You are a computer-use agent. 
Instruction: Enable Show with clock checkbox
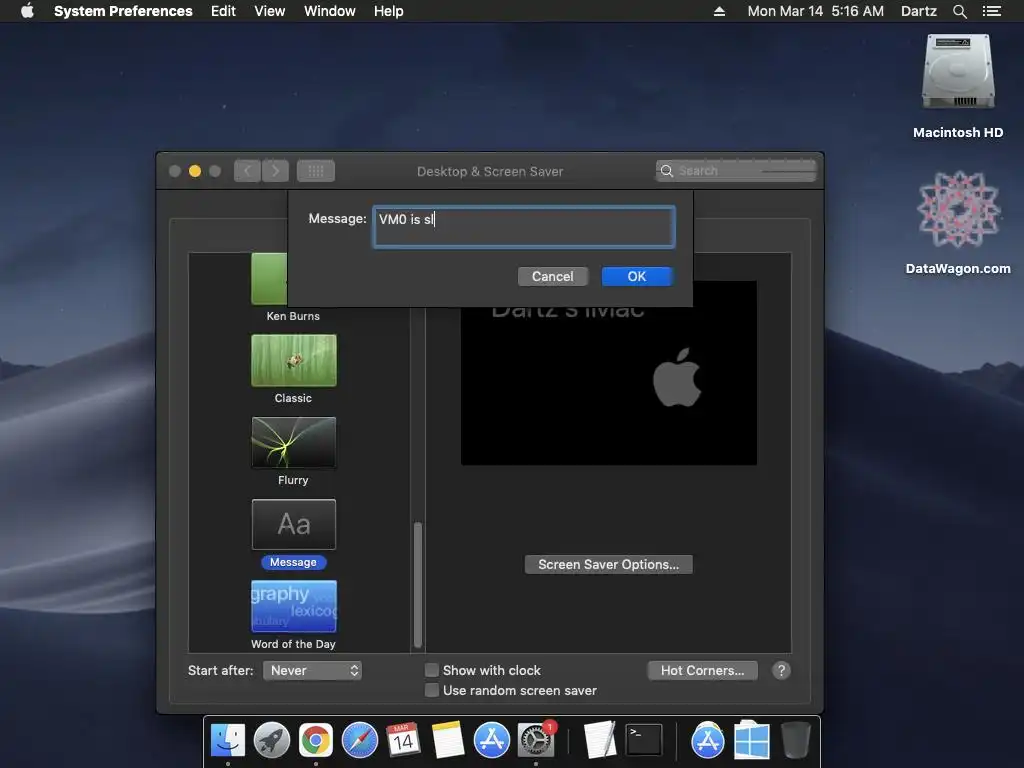point(432,670)
